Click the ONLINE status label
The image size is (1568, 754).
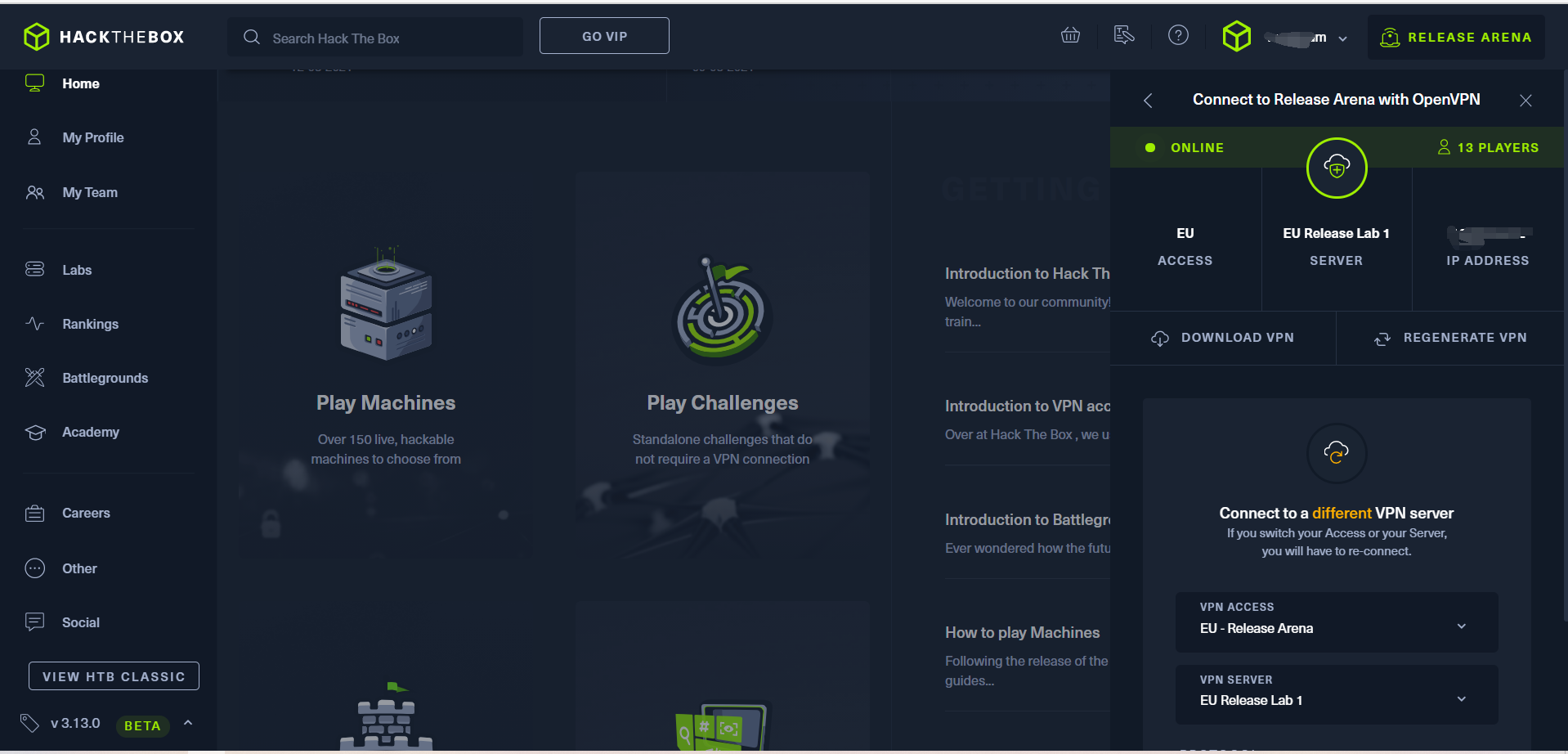click(x=1197, y=148)
